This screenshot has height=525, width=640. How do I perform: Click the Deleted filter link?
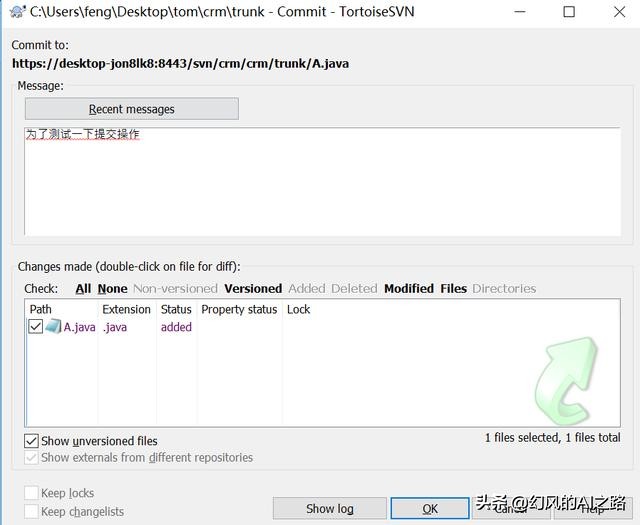(354, 289)
